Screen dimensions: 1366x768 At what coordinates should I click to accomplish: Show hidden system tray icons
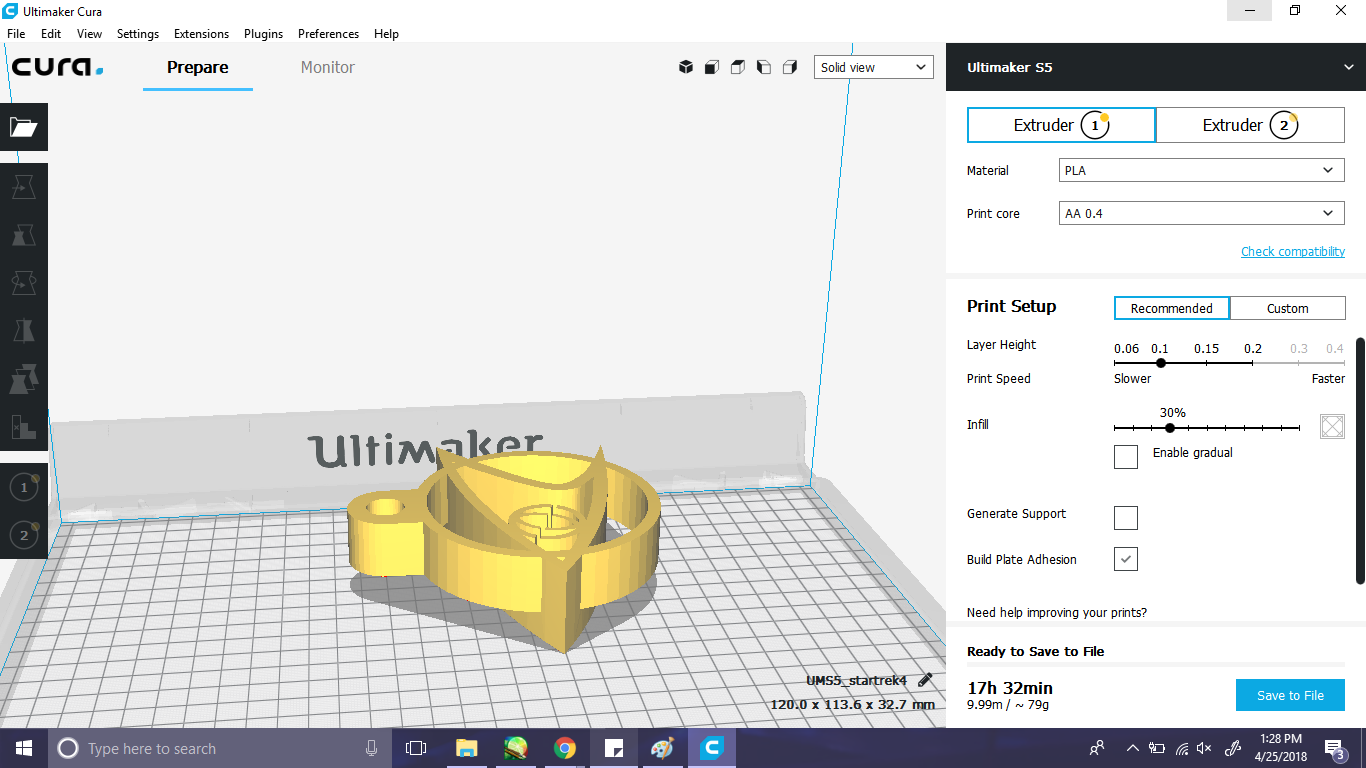(x=1132, y=748)
